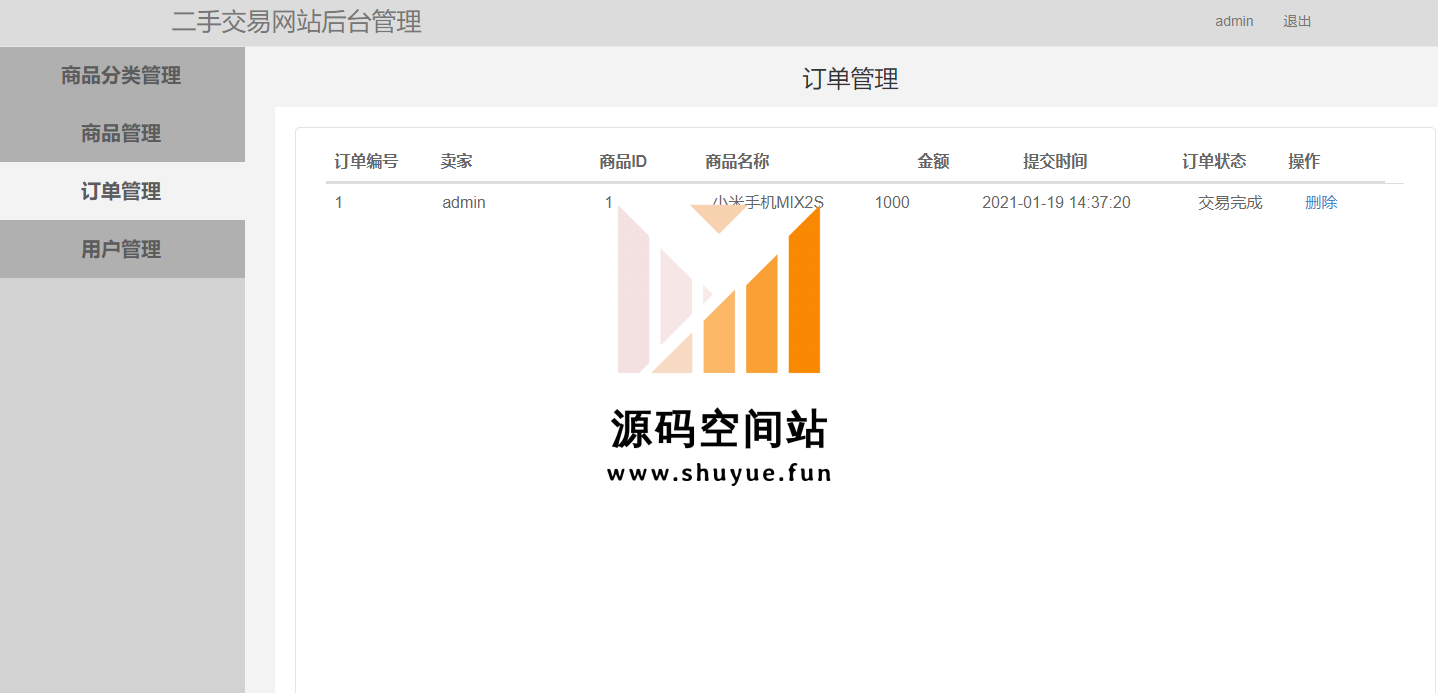Click the 卖家 column header
This screenshot has height=693, width=1438.
coord(457,161)
